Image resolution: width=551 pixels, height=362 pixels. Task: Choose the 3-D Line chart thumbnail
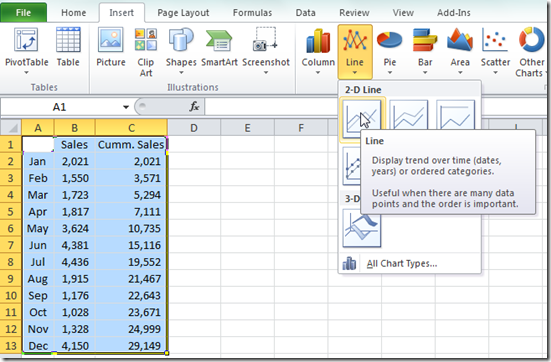(362, 228)
